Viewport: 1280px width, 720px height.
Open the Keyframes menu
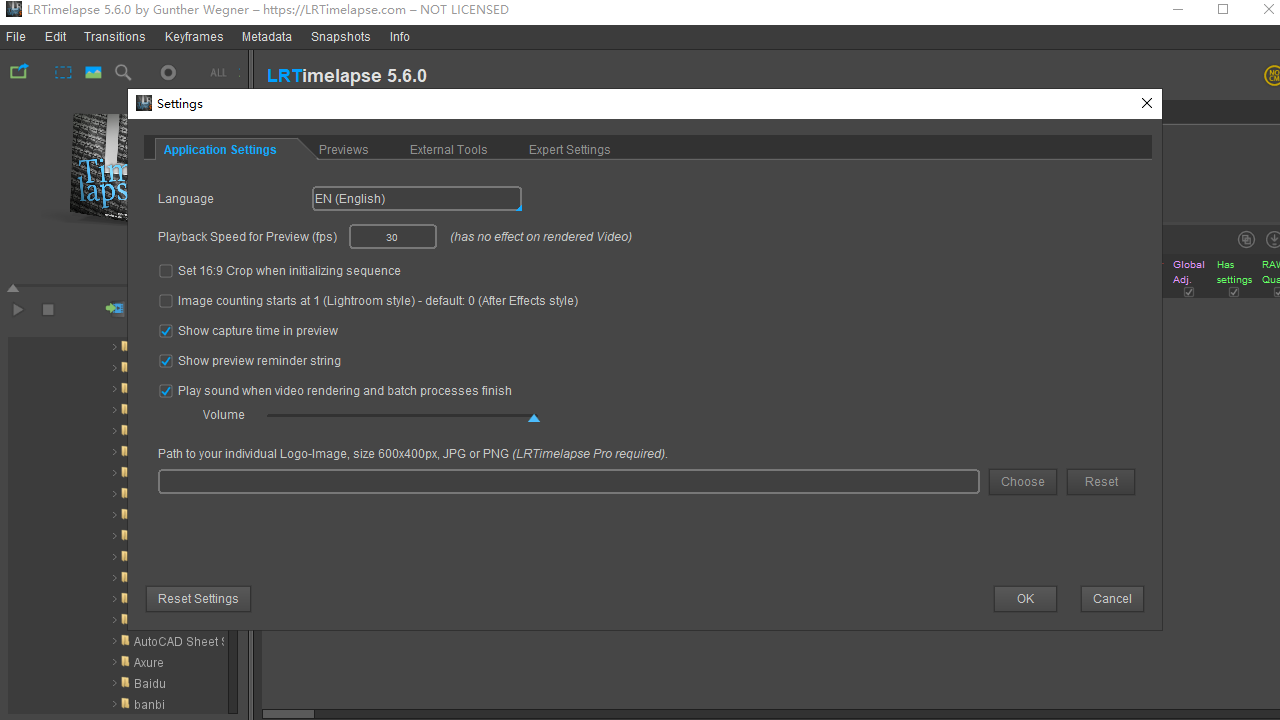pyautogui.click(x=194, y=37)
